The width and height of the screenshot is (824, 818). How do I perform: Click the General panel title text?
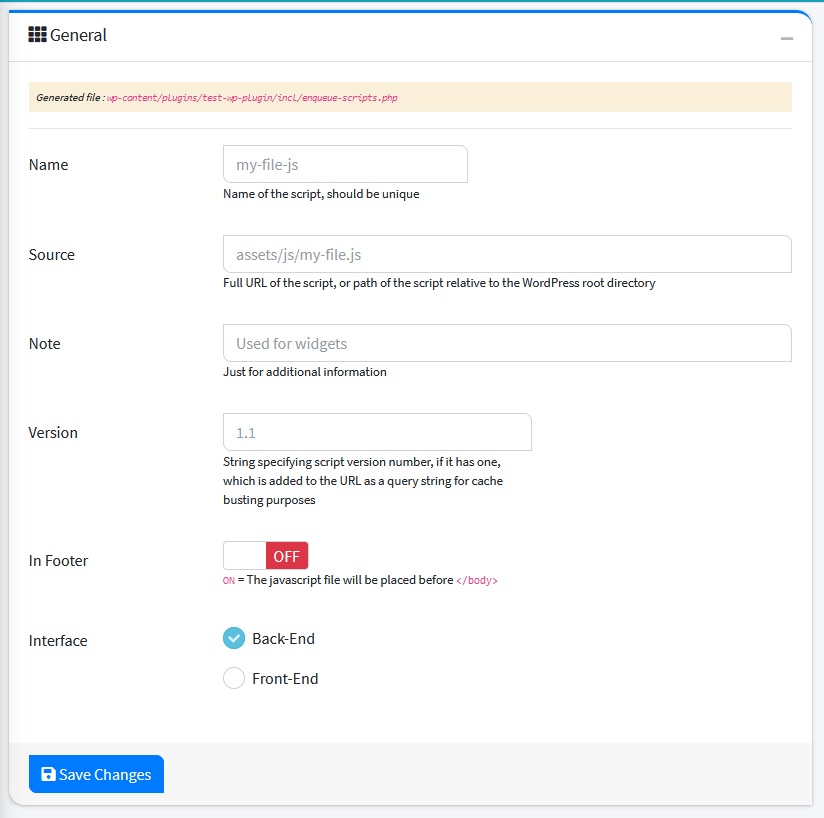click(78, 35)
